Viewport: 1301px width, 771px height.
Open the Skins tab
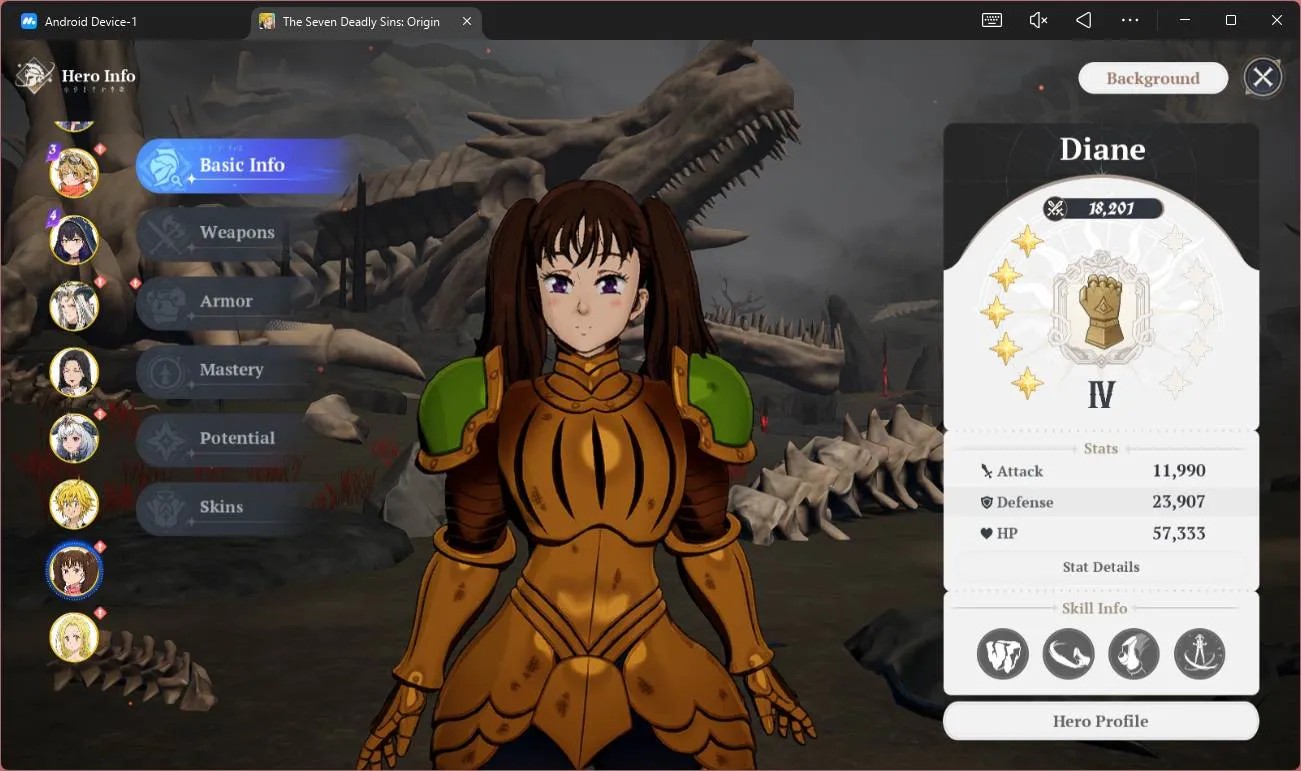221,507
